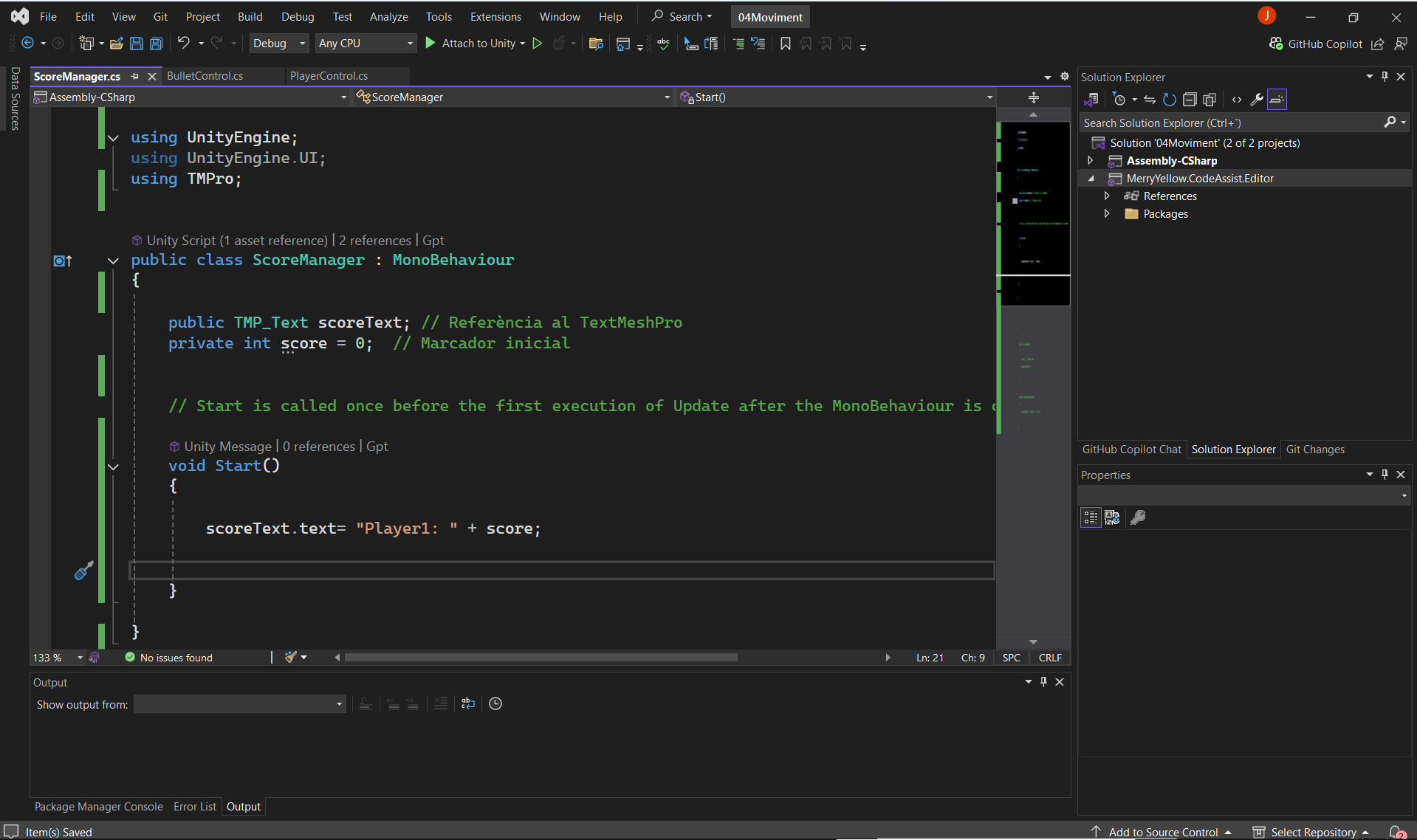Viewport: 1417px width, 840px height.
Task: Open Solution Explorer properties wrench icon
Action: click(1256, 100)
